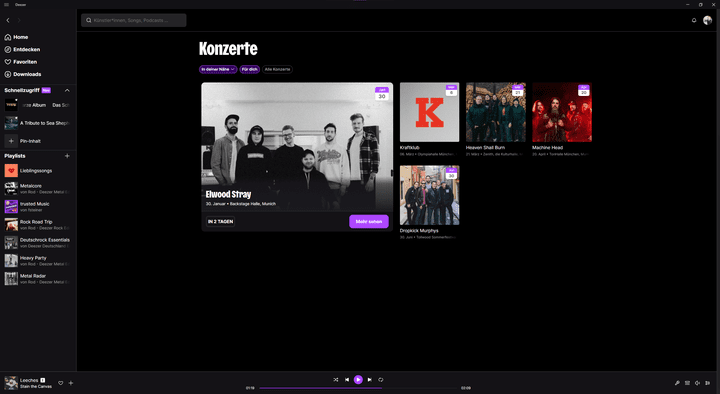Image resolution: width=720 pixels, height=394 pixels.
Task: Skip to the previous track
Action: (x=347, y=380)
